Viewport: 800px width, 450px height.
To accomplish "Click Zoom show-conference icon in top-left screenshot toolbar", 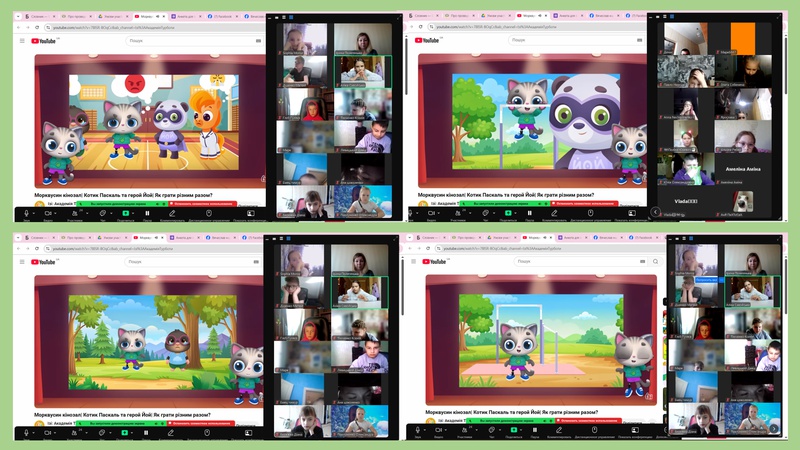I will [251, 213].
